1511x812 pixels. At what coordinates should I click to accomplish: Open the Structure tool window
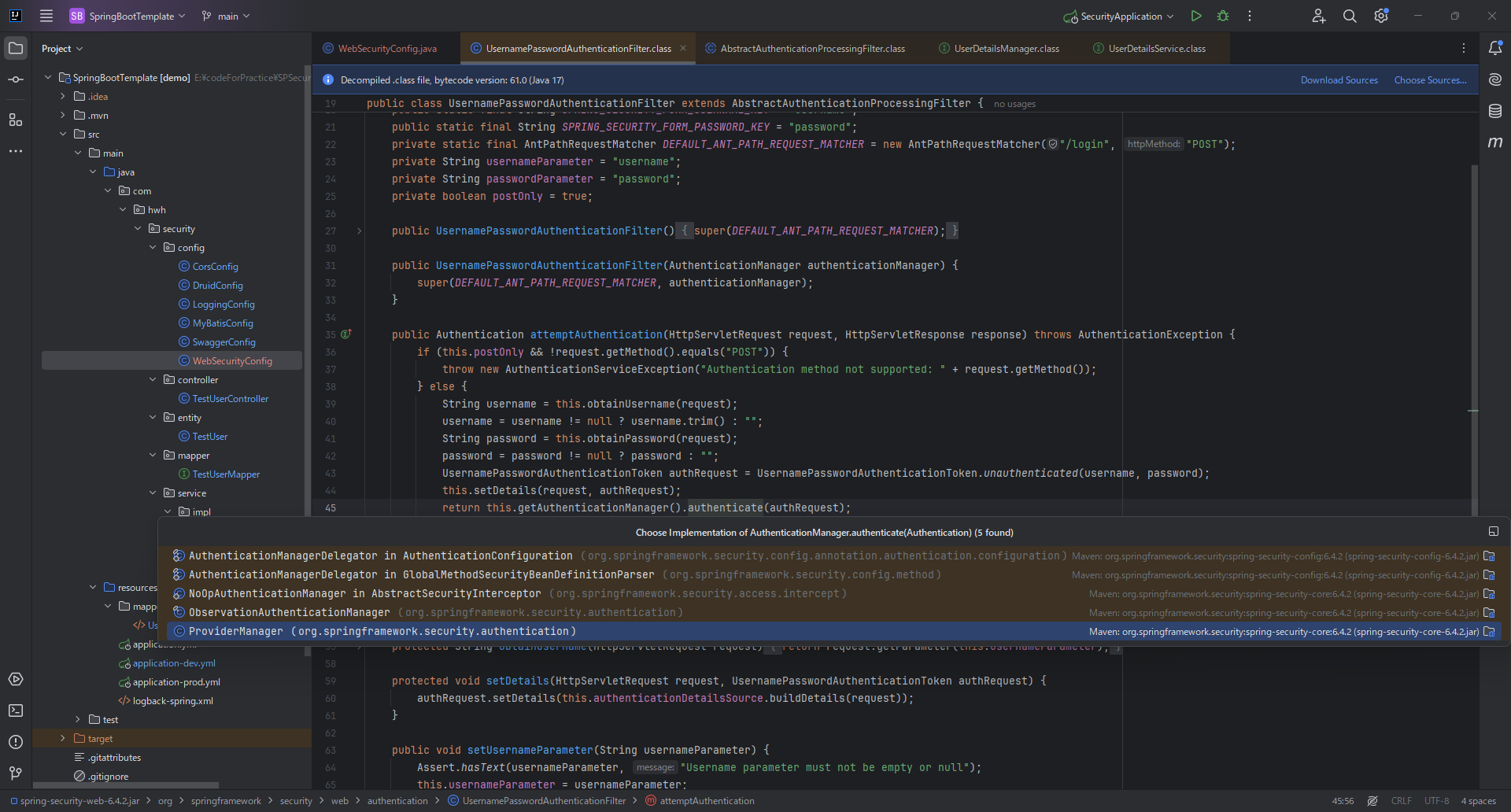tap(16, 120)
